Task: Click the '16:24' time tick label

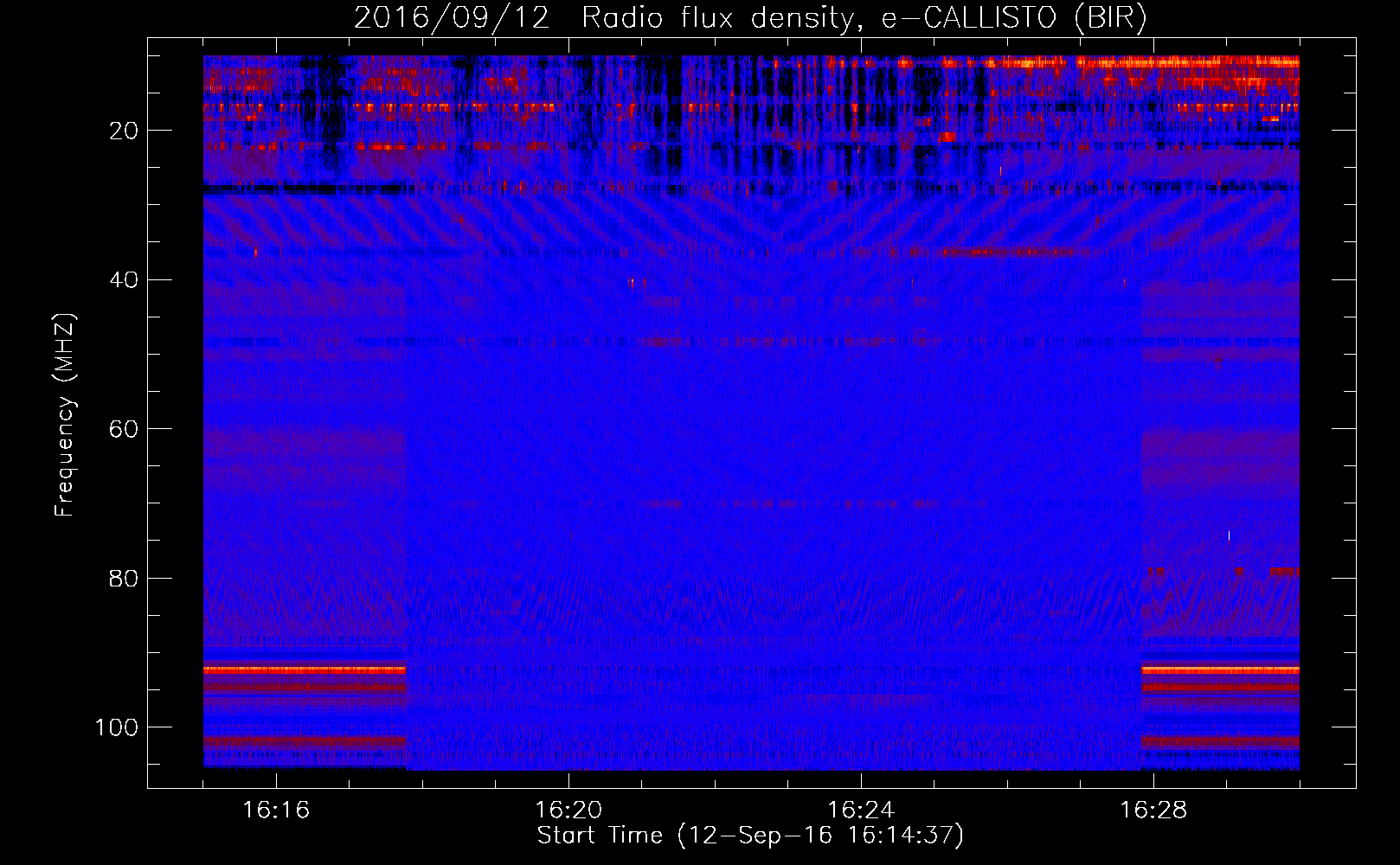Action: click(x=861, y=811)
